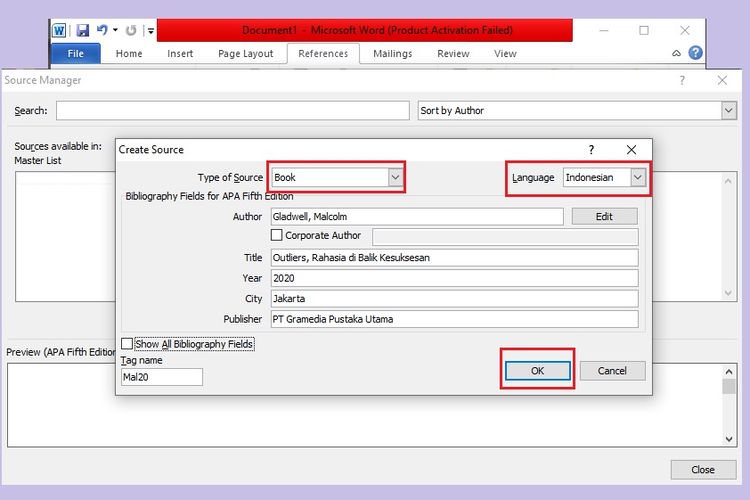Click the Tag name field showing Mal20
The image size is (750, 500).
[x=162, y=377]
